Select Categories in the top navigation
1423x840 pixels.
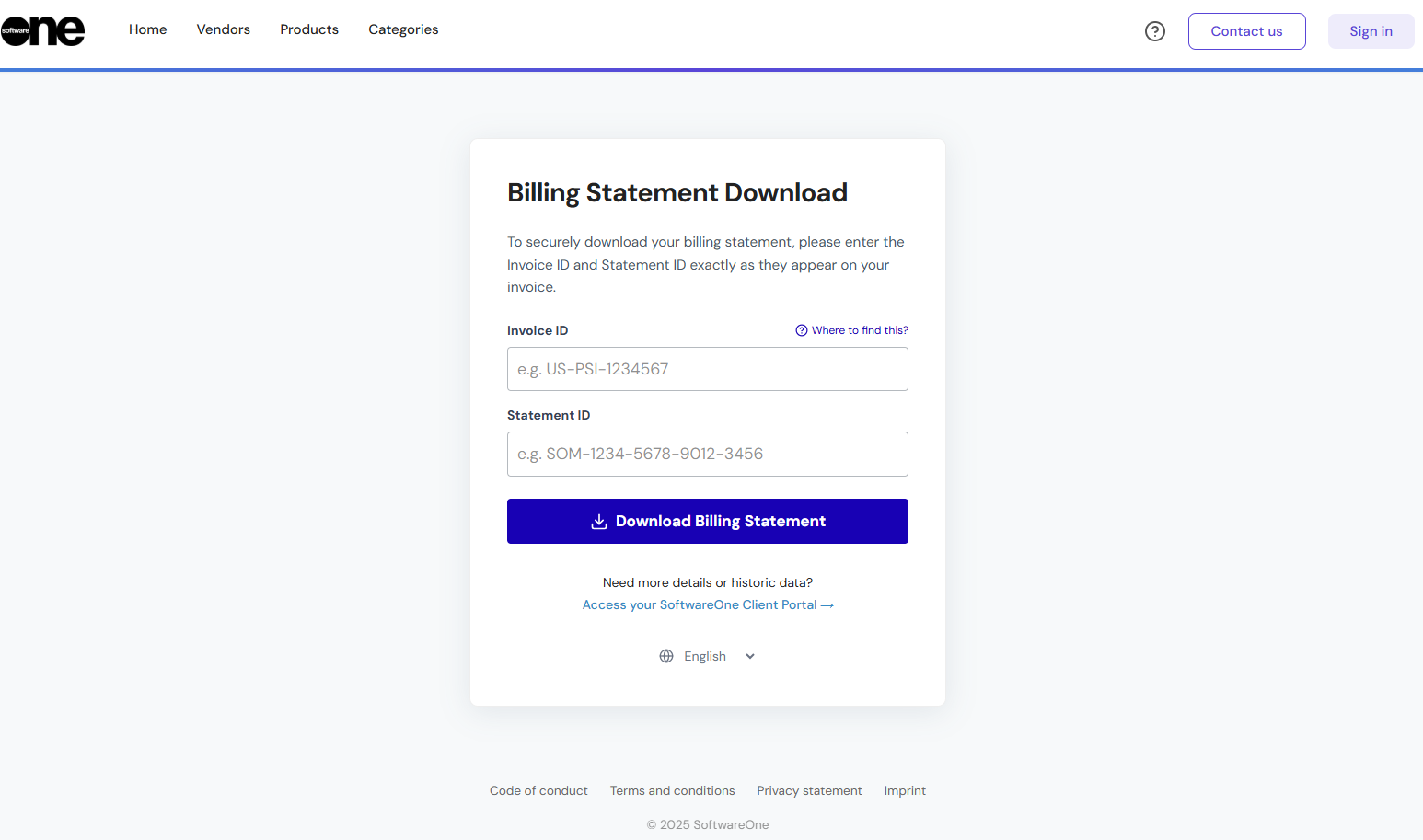pyautogui.click(x=403, y=29)
